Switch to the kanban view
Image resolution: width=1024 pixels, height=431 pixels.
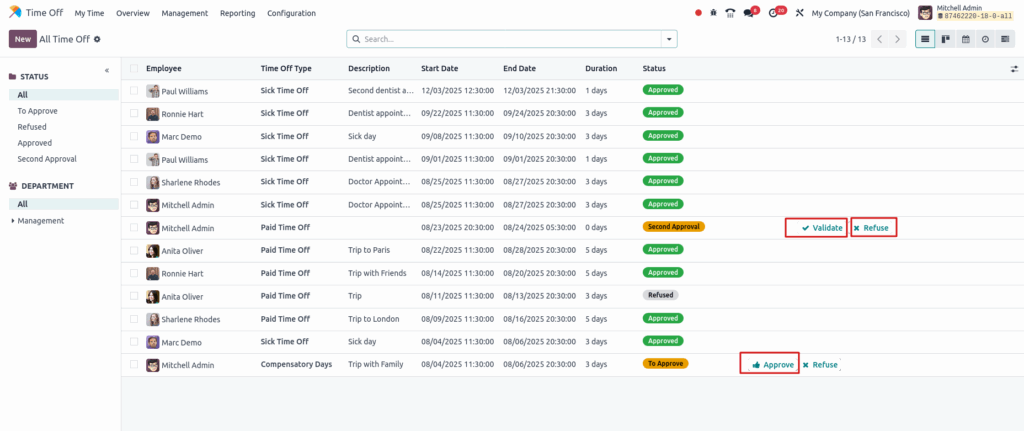pos(945,39)
